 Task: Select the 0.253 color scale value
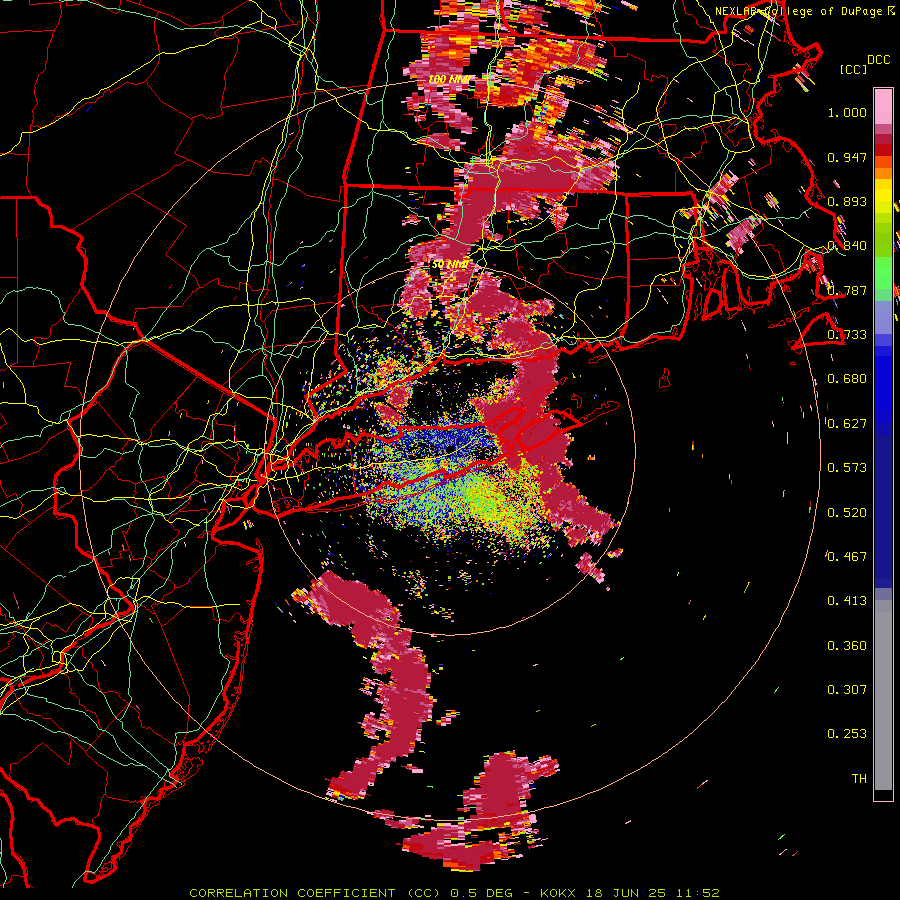847,734
